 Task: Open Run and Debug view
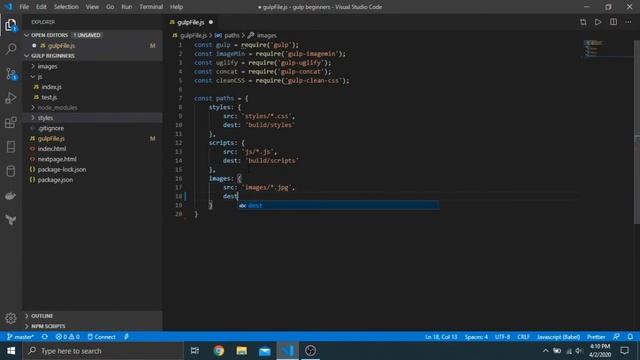(x=11, y=98)
